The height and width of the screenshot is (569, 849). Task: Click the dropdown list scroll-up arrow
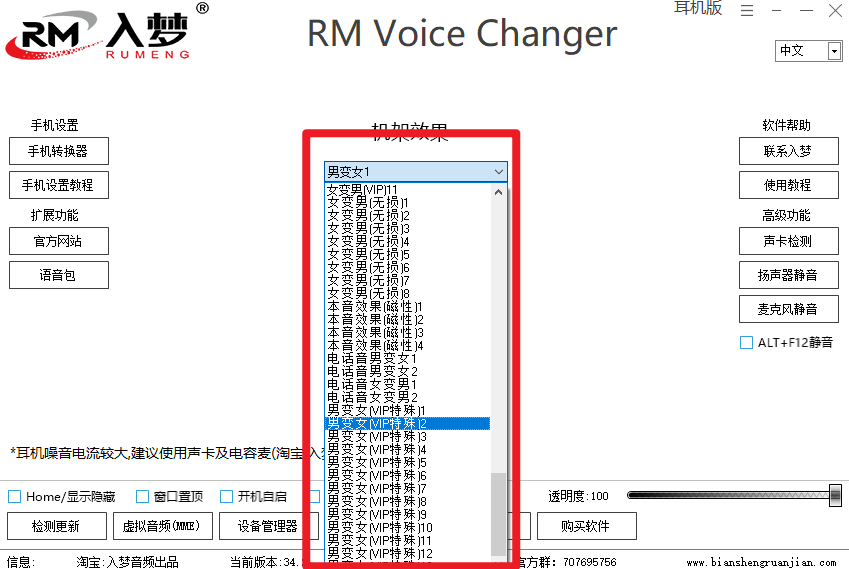pos(498,192)
